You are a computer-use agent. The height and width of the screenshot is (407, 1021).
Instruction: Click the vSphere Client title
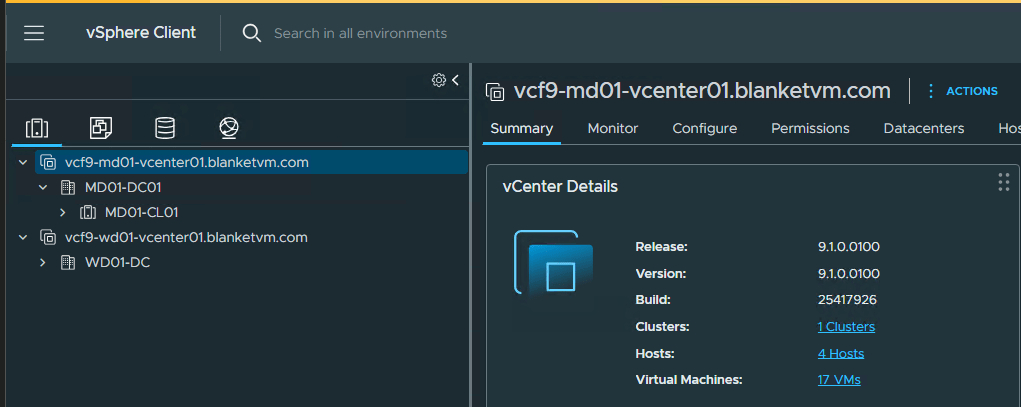pos(141,33)
